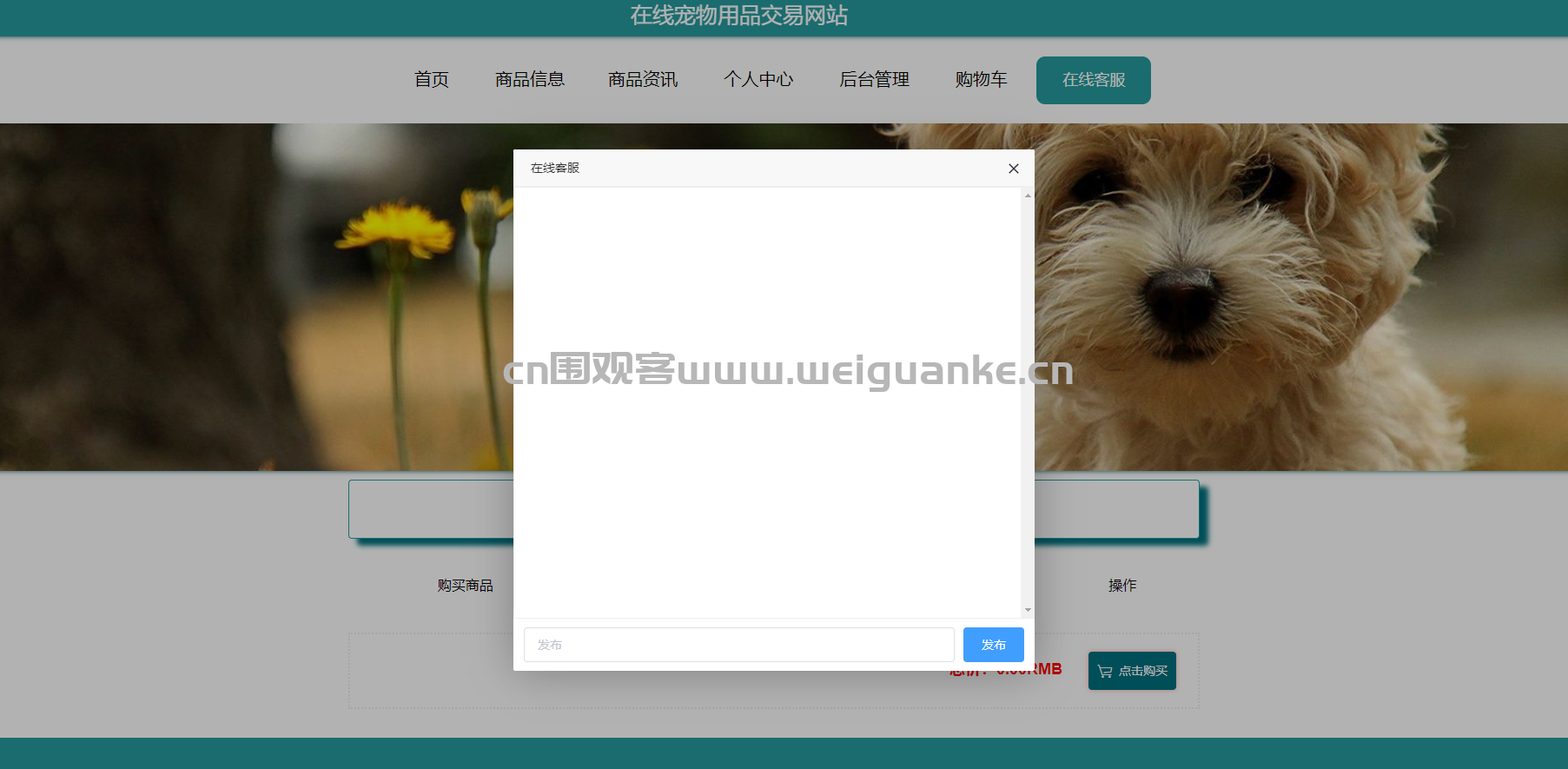Image resolution: width=1568 pixels, height=769 pixels.
Task: Open the 首页 navigation item
Action: pyautogui.click(x=432, y=80)
